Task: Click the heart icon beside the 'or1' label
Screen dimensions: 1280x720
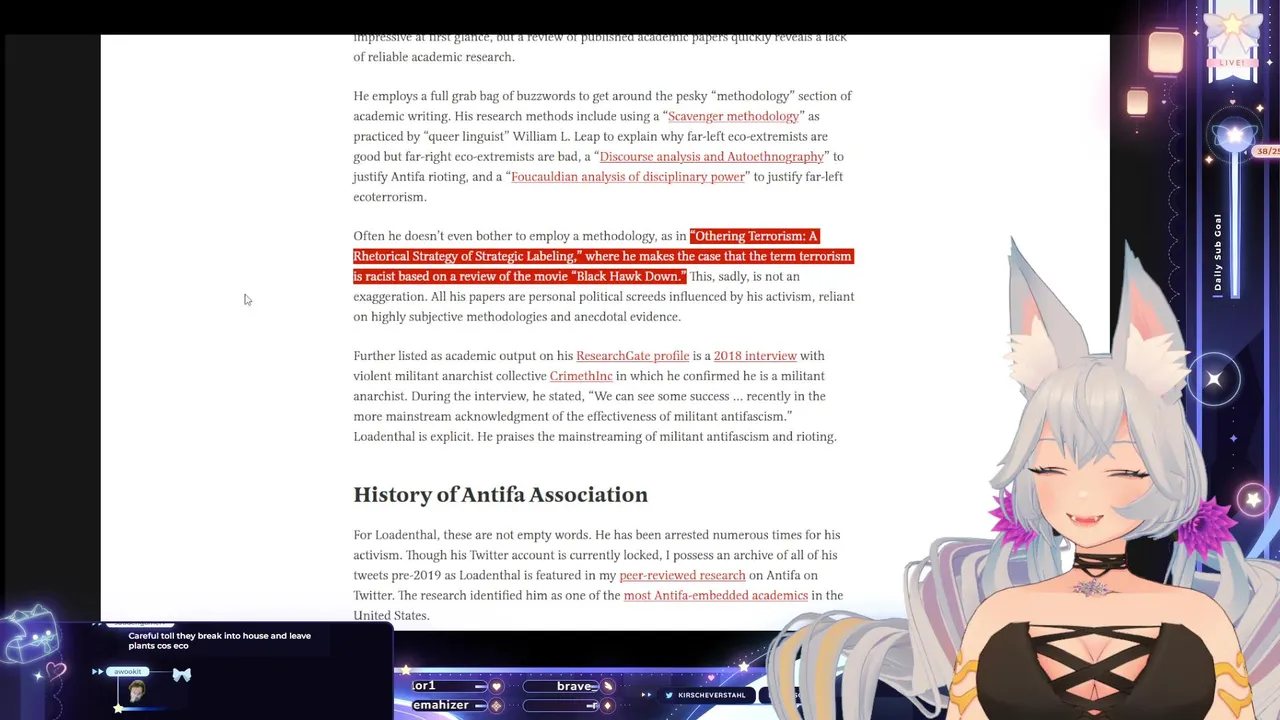Action: pos(496,686)
